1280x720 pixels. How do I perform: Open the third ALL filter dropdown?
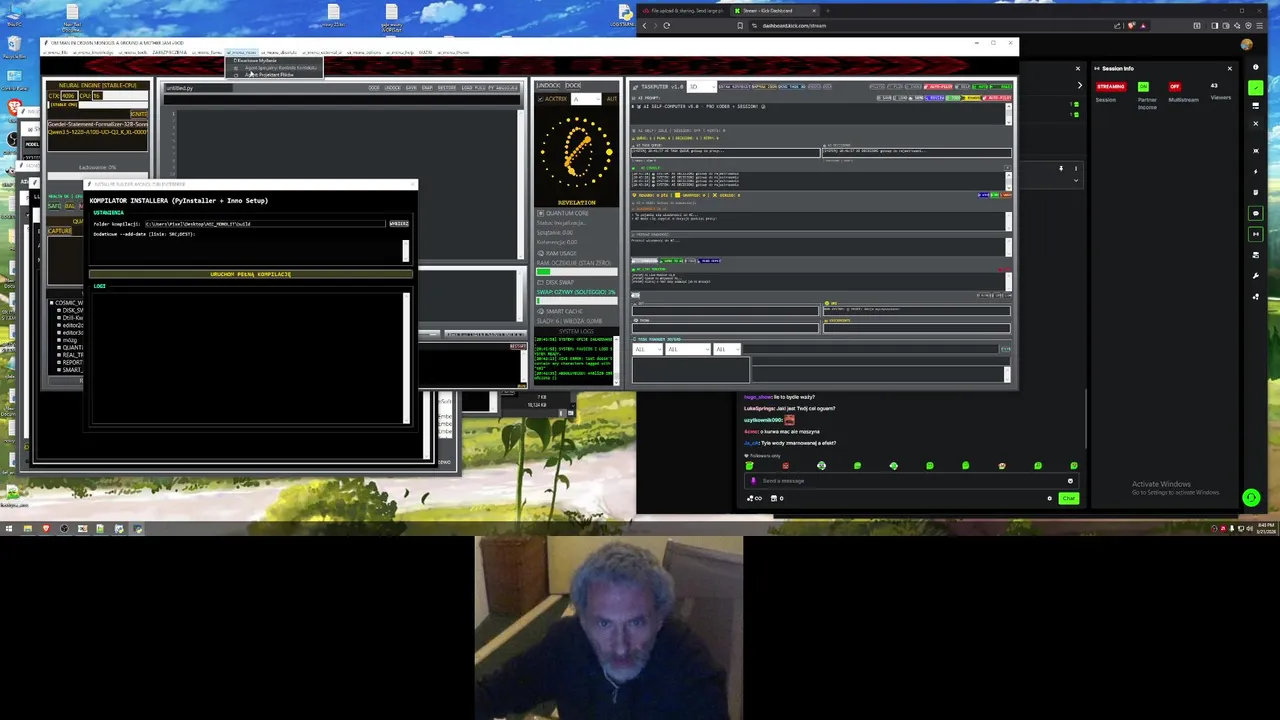tap(727, 349)
